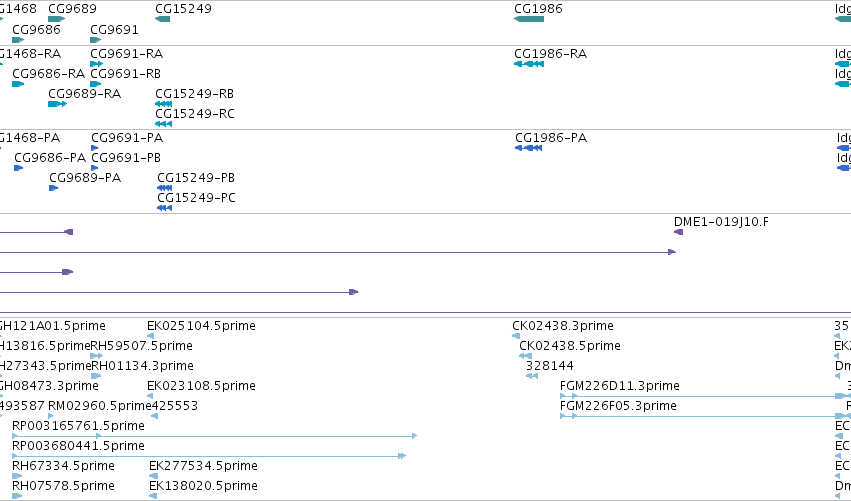This screenshot has height=501, width=851.
Task: Click the CG9686 gene arrow glyph
Action: [18, 40]
